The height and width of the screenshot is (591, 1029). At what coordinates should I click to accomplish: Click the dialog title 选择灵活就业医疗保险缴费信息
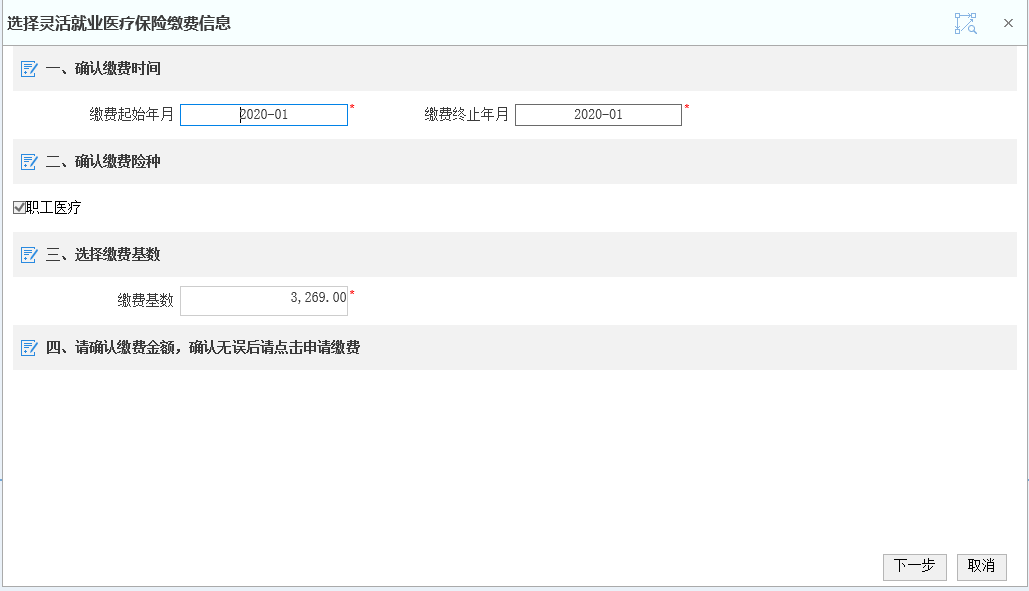[119, 24]
